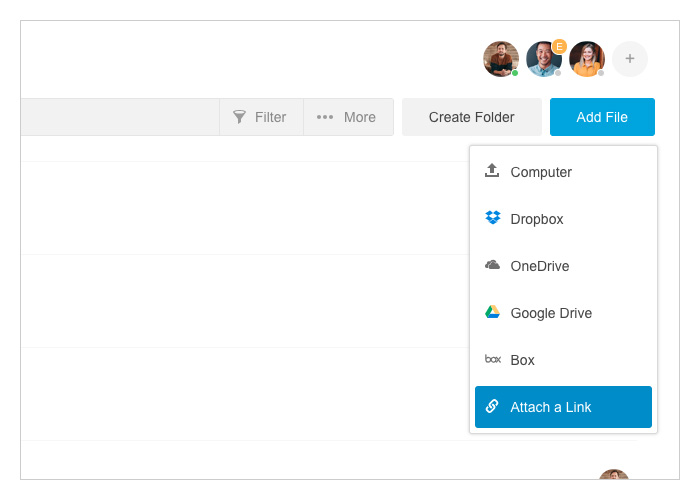Viewport: 700px width, 500px height.
Task: Click the blonde woman's avatar
Action: 587,59
